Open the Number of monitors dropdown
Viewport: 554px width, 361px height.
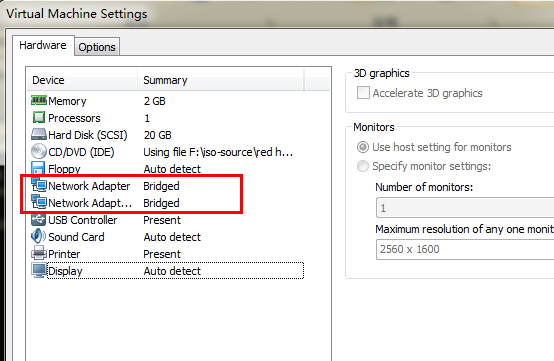click(465, 208)
